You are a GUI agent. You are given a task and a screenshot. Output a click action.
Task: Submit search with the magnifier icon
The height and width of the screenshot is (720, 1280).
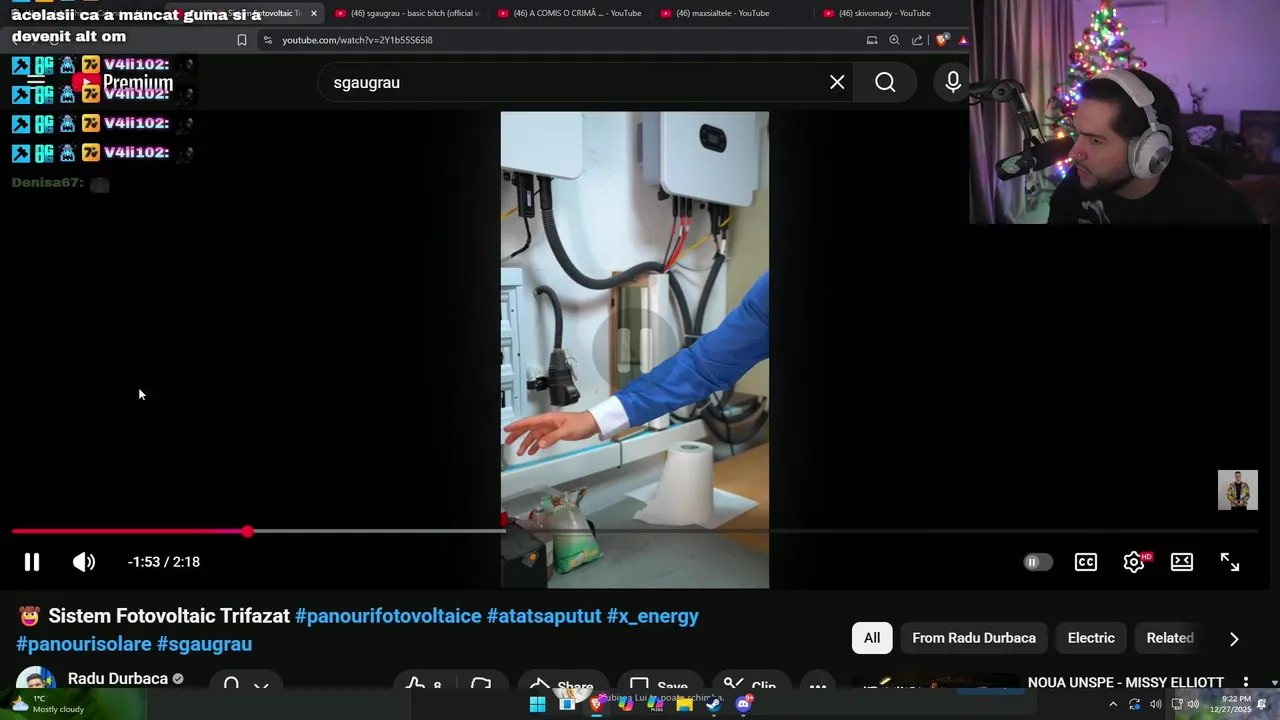(x=885, y=82)
